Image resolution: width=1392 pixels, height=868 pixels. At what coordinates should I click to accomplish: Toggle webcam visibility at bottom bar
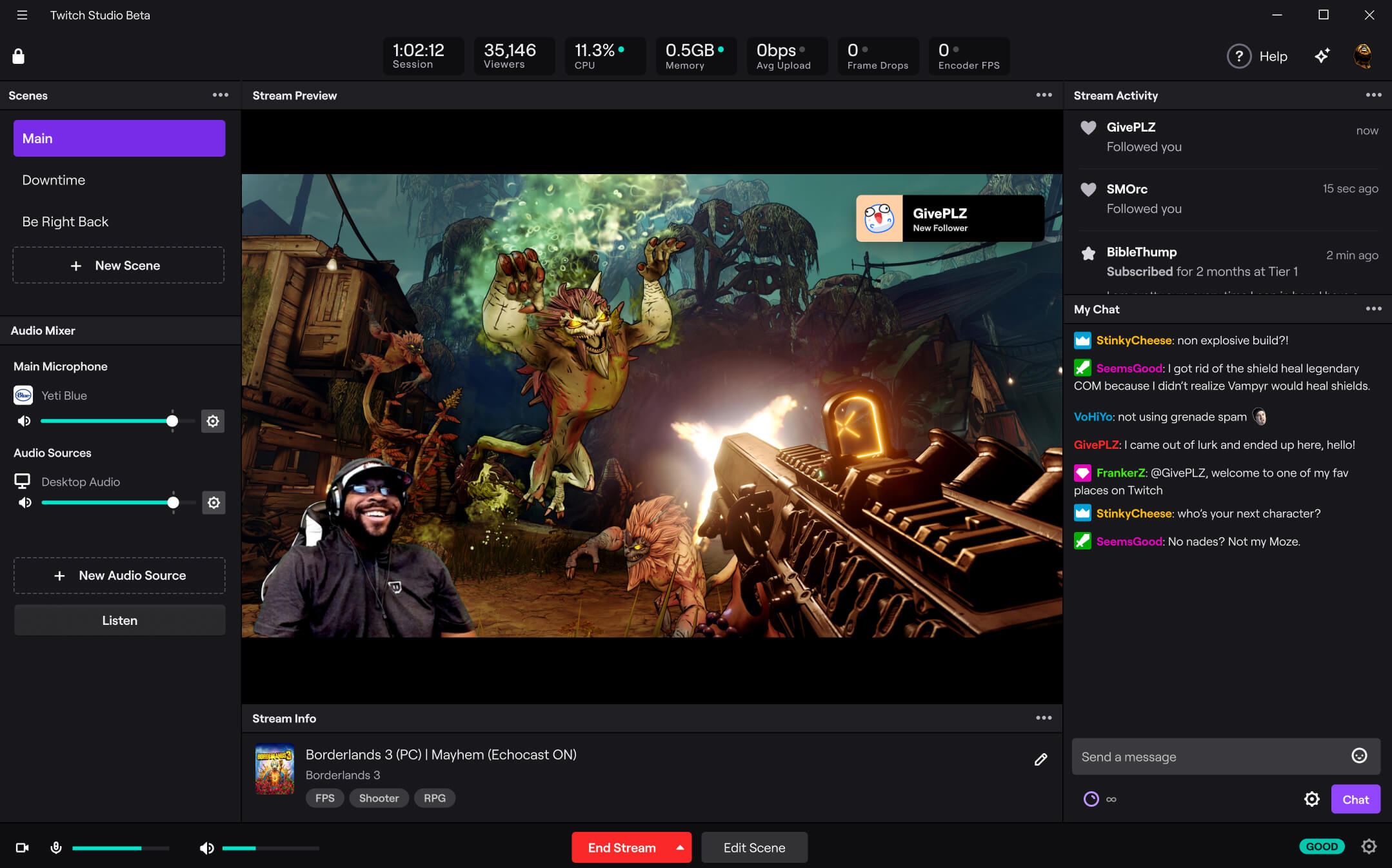[23, 847]
